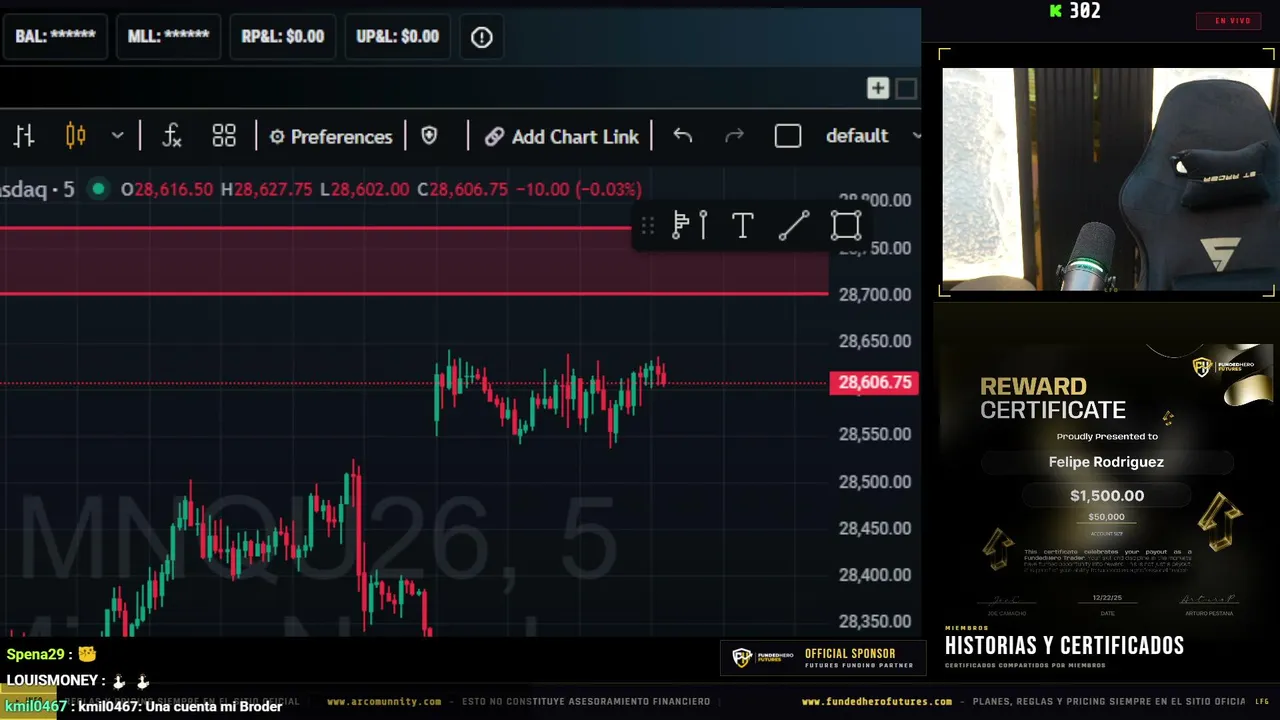The image size is (1280, 720).
Task: Click the BAL balance box
Action: 55,37
